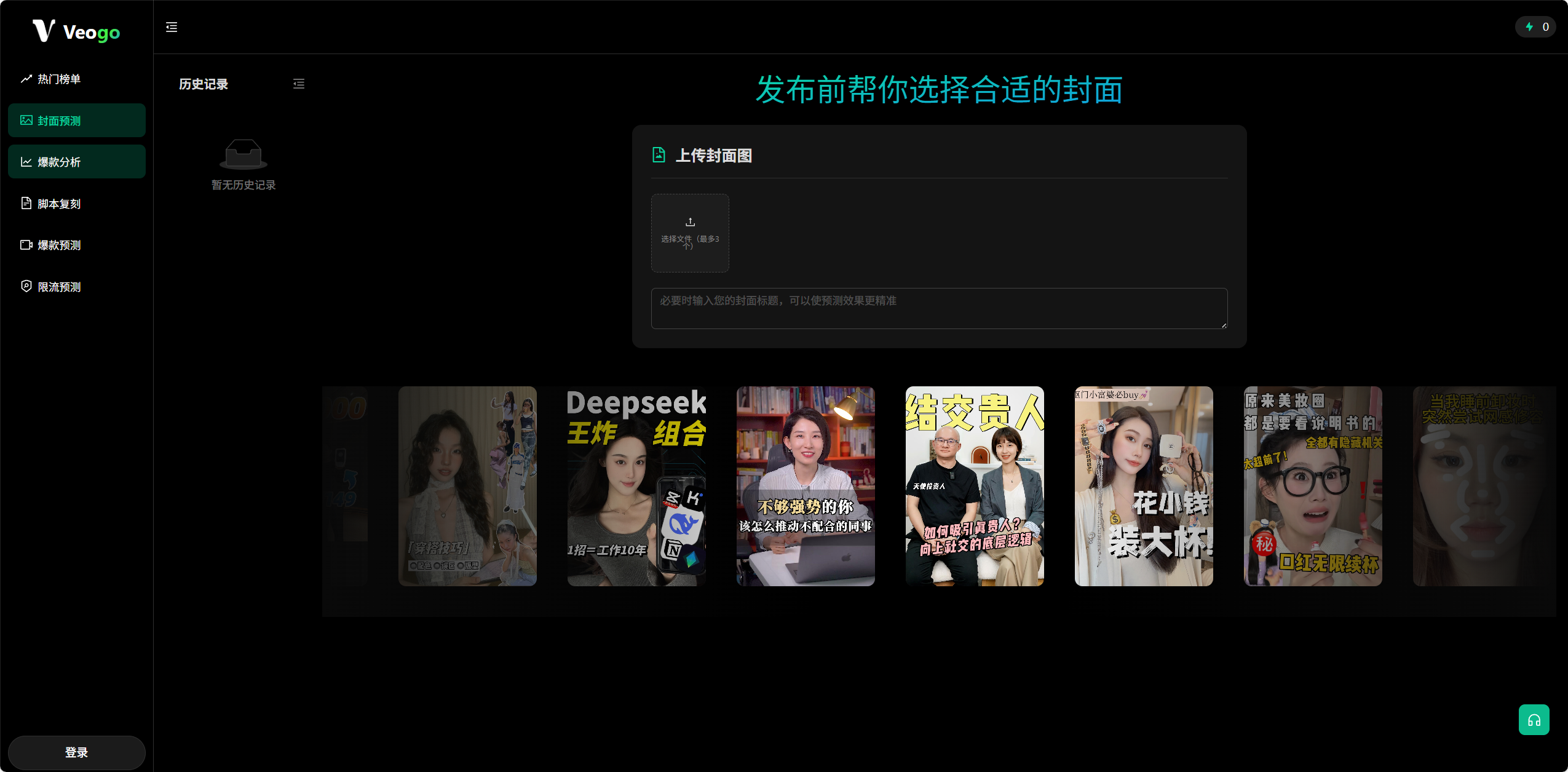Collapse the 历史记录 panel toggle
1568x772 pixels.
click(x=299, y=84)
